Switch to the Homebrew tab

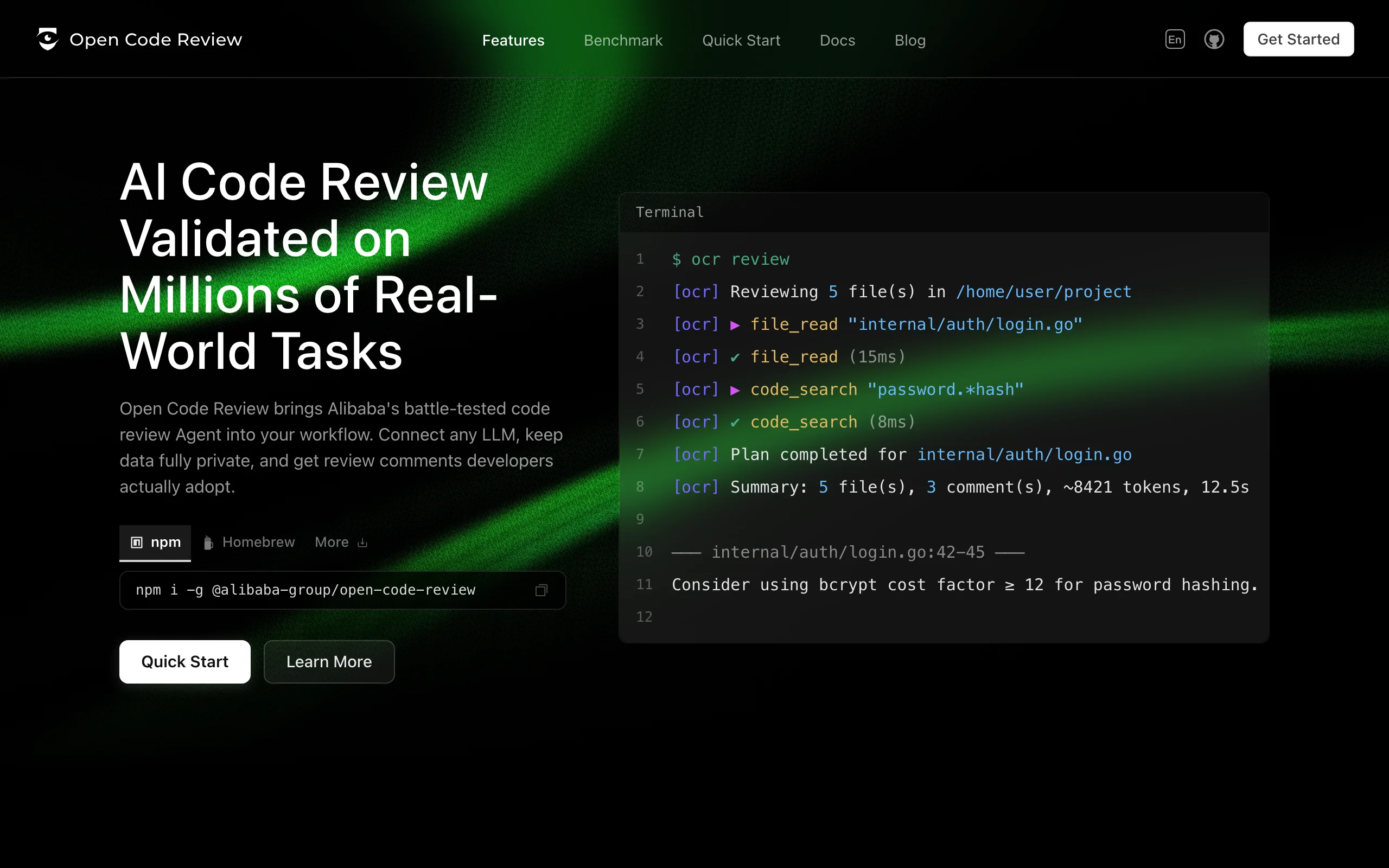coord(250,542)
